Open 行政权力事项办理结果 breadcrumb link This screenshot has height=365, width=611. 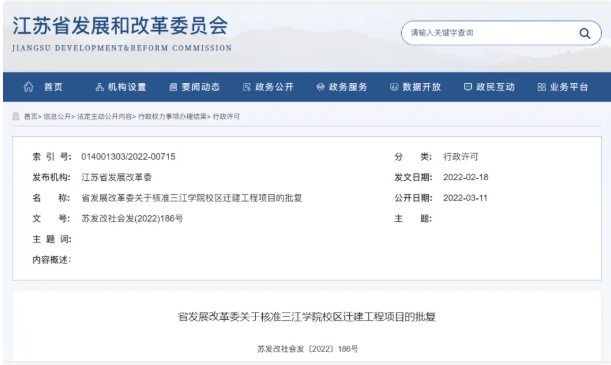[172, 116]
